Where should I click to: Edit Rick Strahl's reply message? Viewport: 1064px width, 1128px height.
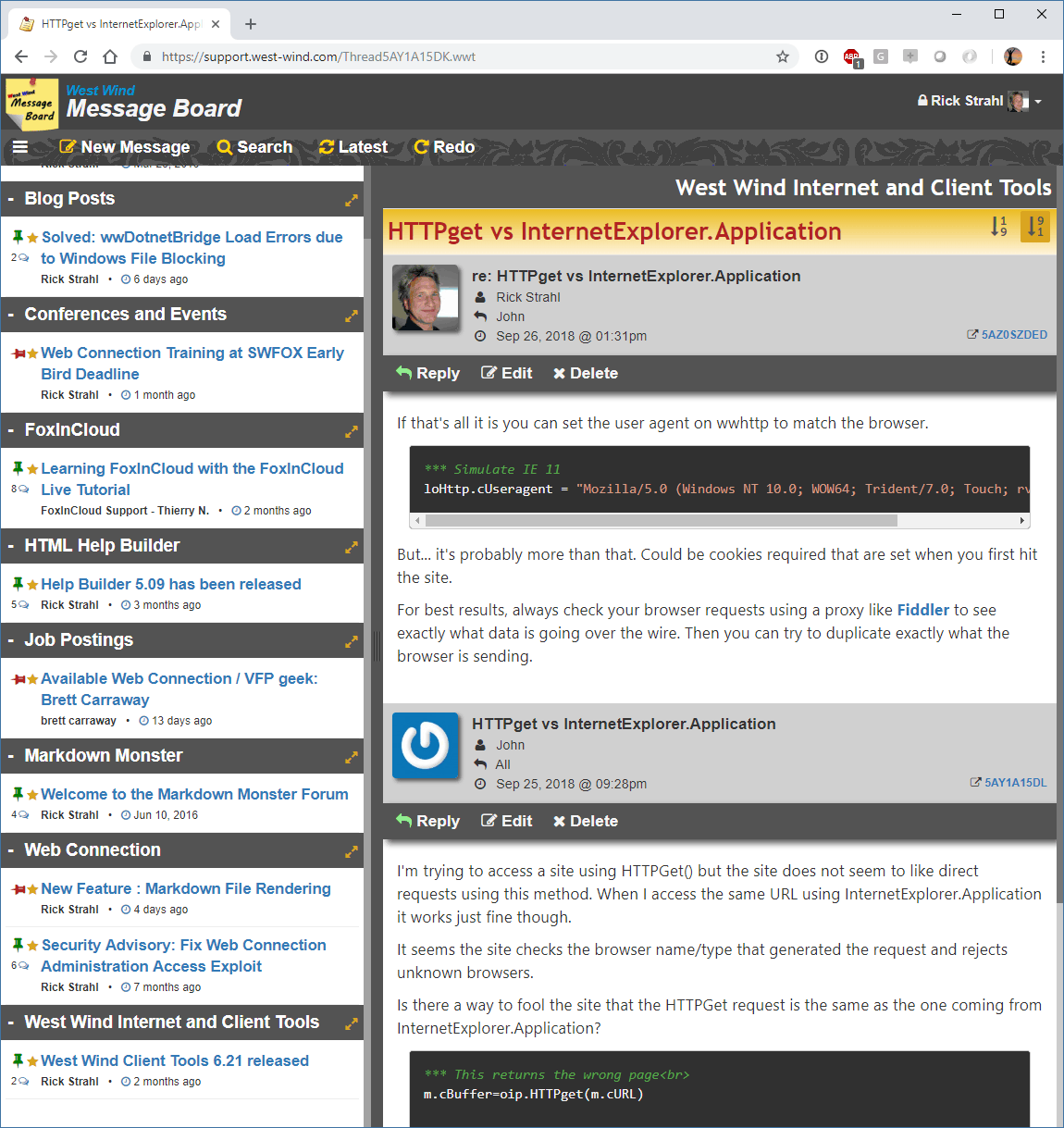(506, 373)
